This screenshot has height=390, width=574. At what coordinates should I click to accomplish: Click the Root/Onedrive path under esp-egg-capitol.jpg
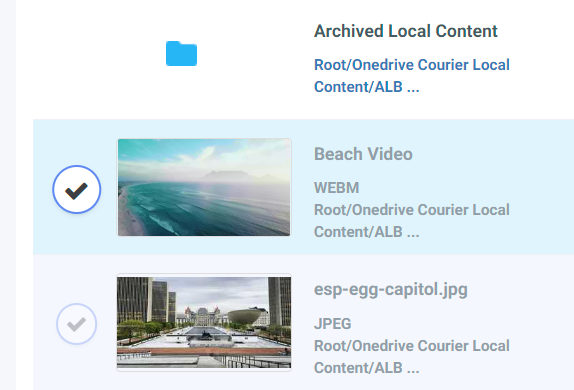coord(411,357)
